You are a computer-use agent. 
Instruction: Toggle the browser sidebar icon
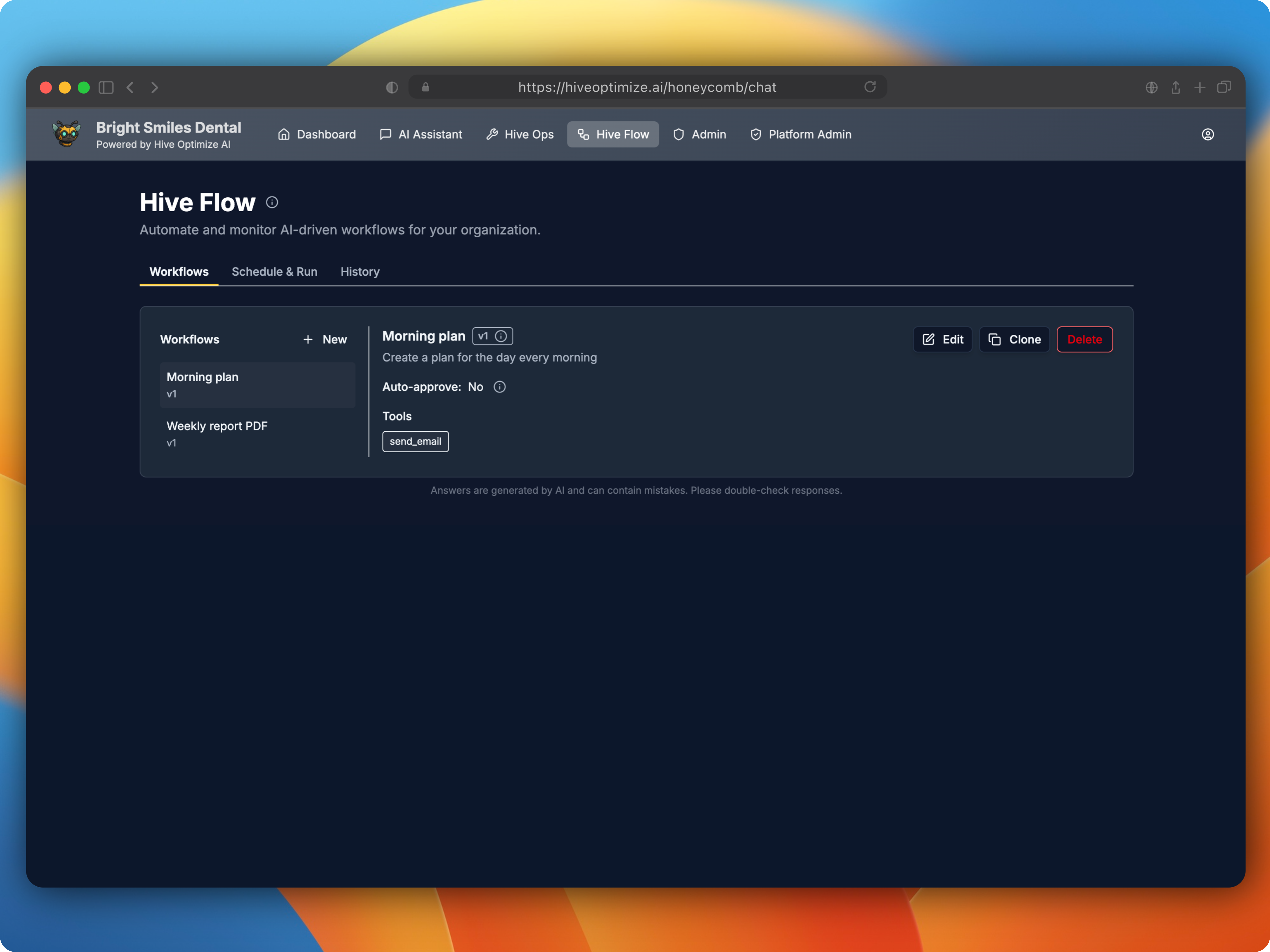106,87
